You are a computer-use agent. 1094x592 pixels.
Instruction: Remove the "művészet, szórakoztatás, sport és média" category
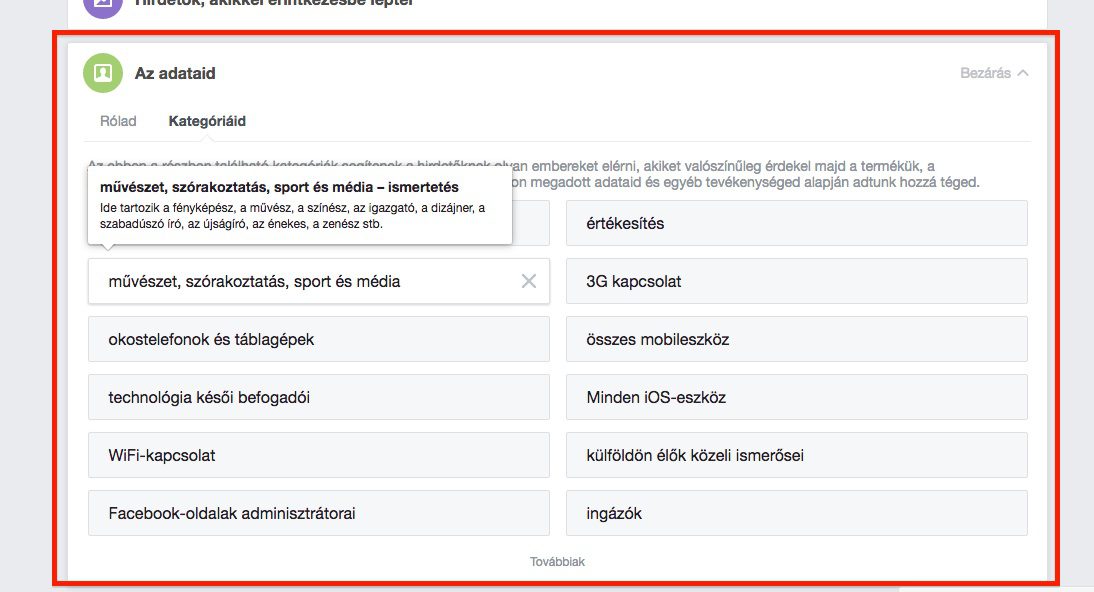coord(529,281)
